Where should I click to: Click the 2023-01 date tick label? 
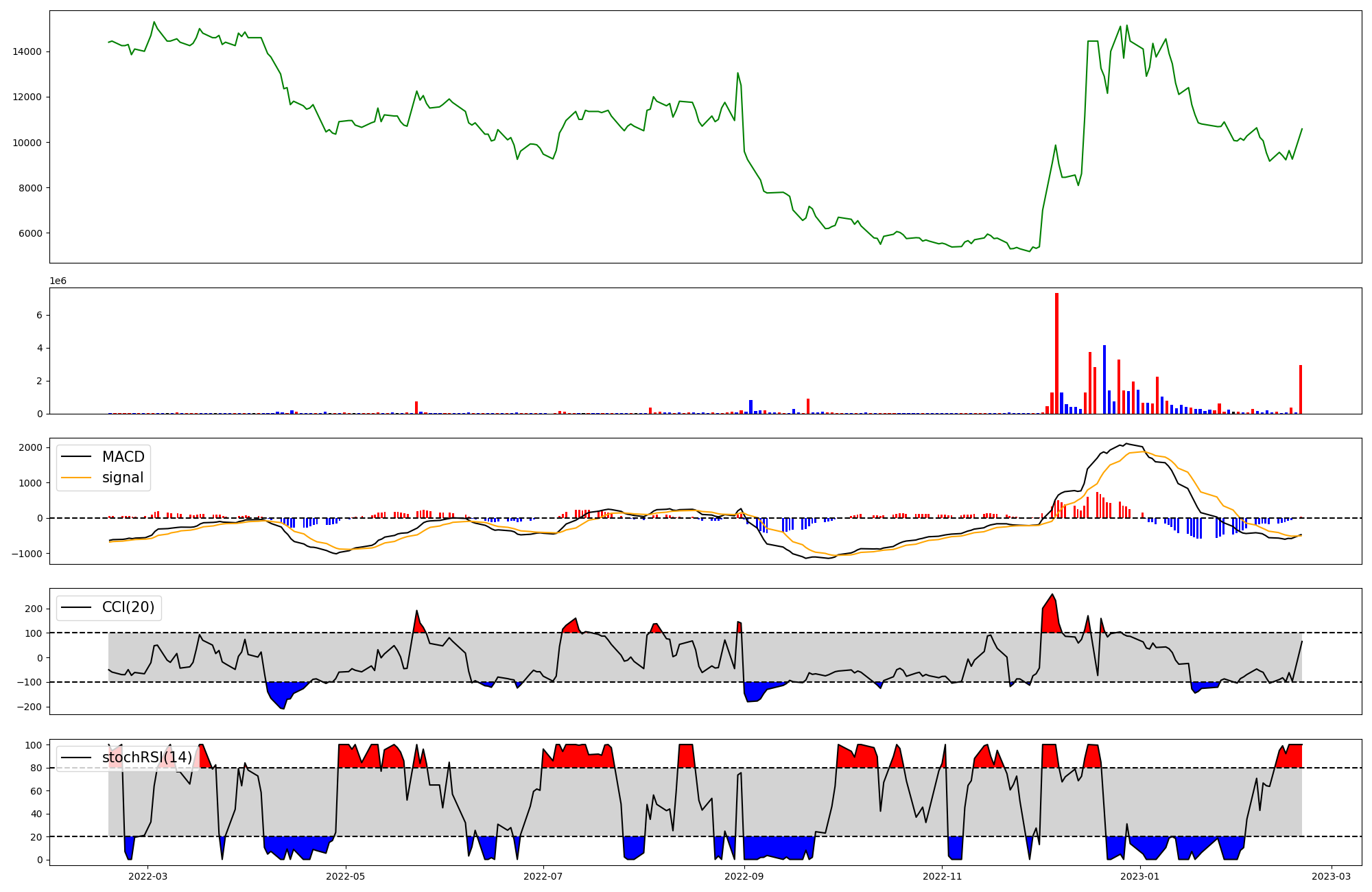tap(1139, 876)
